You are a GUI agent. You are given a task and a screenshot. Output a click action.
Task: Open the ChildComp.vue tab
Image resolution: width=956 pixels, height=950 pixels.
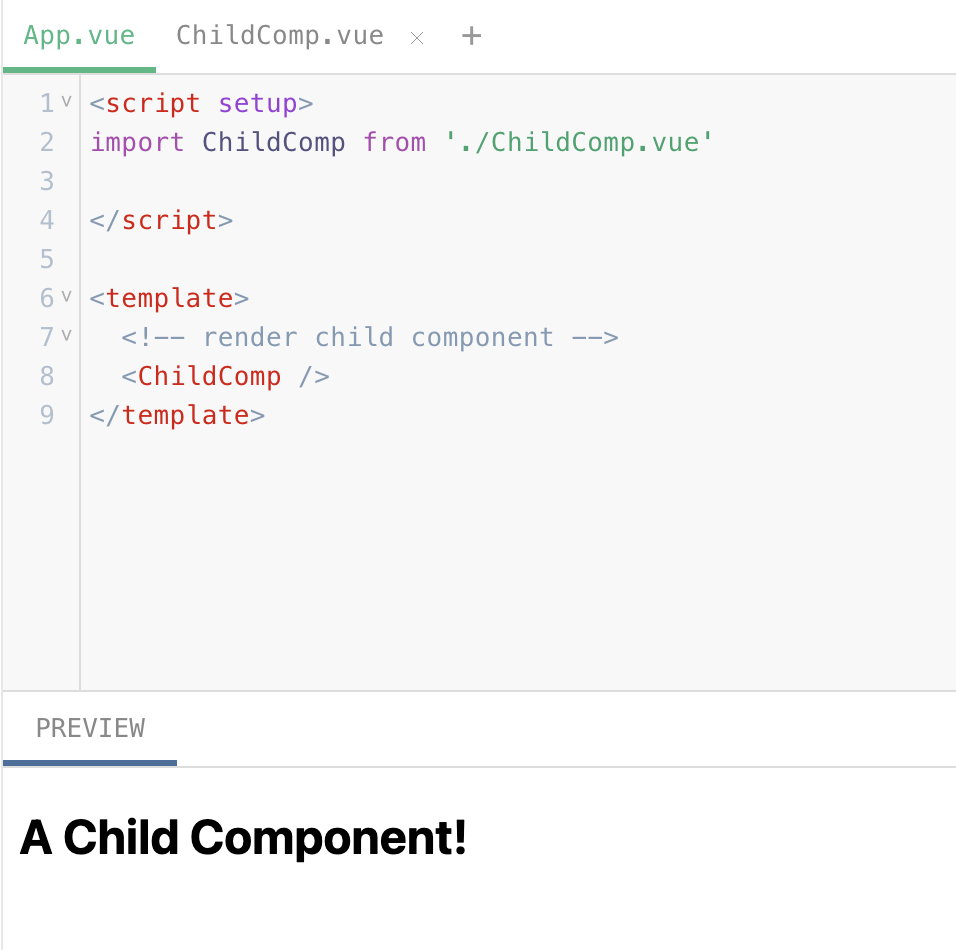[x=280, y=36]
